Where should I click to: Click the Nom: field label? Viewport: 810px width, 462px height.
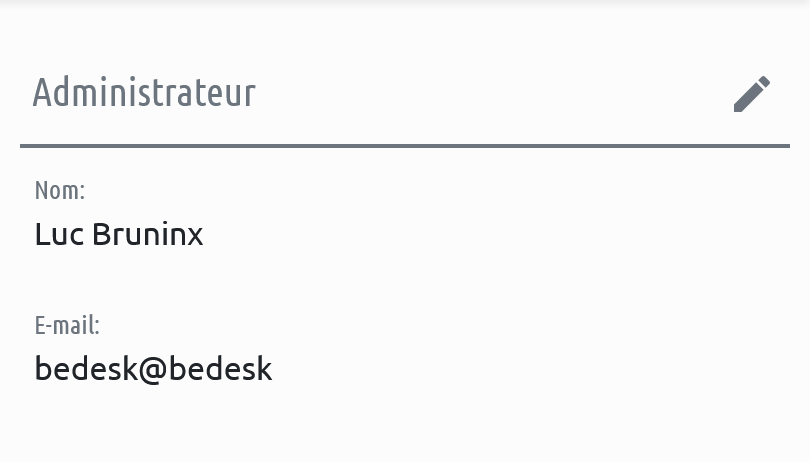[x=60, y=190]
